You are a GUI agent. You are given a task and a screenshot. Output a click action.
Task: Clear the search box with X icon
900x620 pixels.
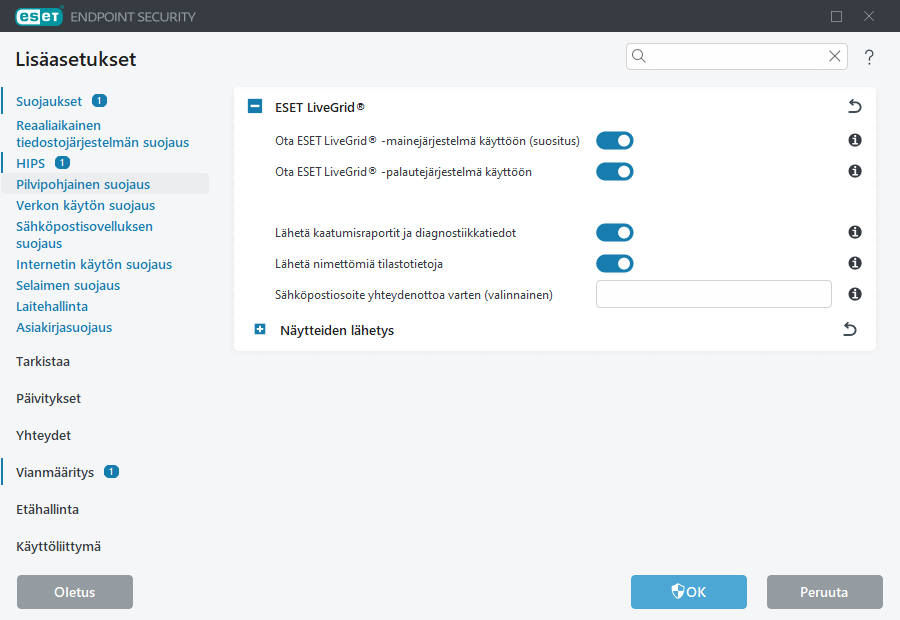point(835,56)
